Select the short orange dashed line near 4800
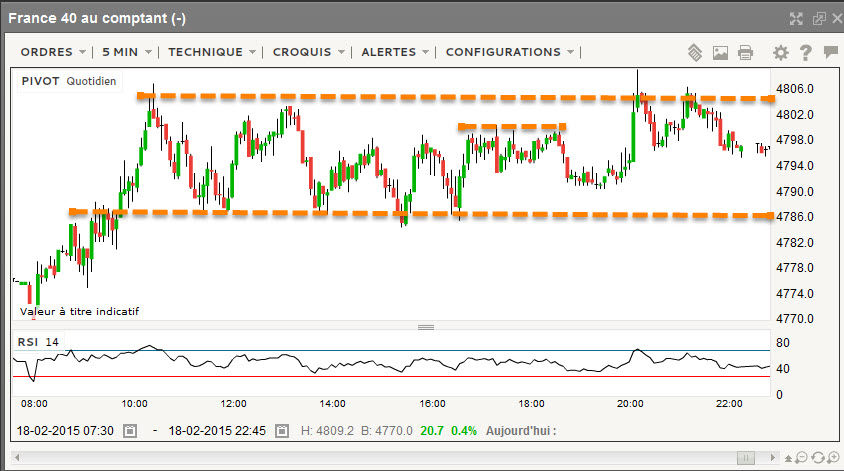The height and width of the screenshot is (471, 844). [511, 127]
